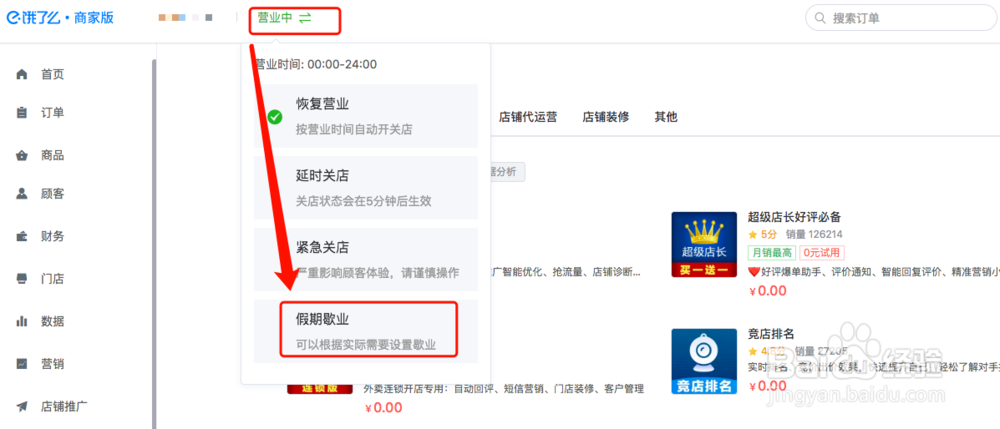Image resolution: width=1000 pixels, height=429 pixels.
Task: Choose the 延时关店 option
Action: click(x=365, y=187)
